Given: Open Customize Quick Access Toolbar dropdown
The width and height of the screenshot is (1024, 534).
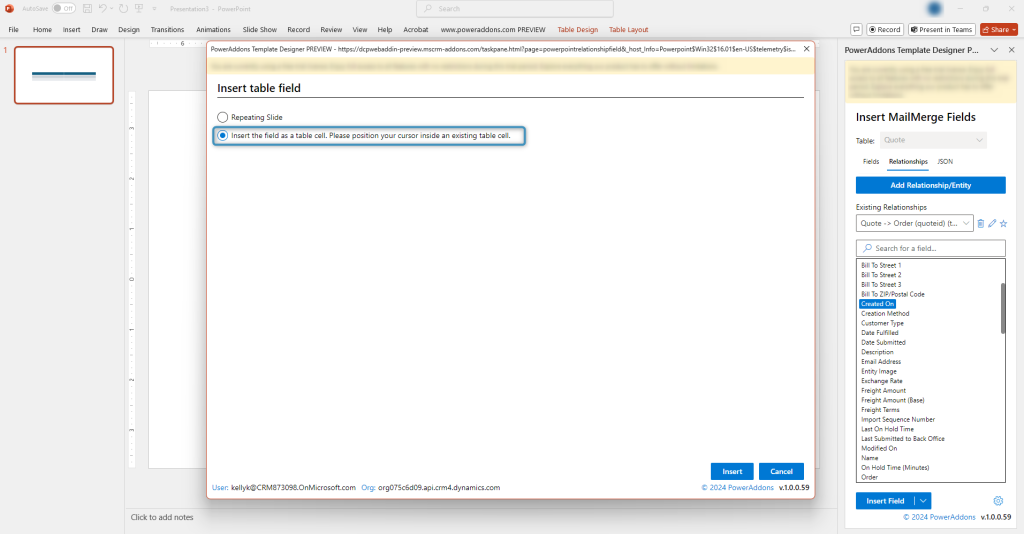Looking at the screenshot, I should click(155, 8).
